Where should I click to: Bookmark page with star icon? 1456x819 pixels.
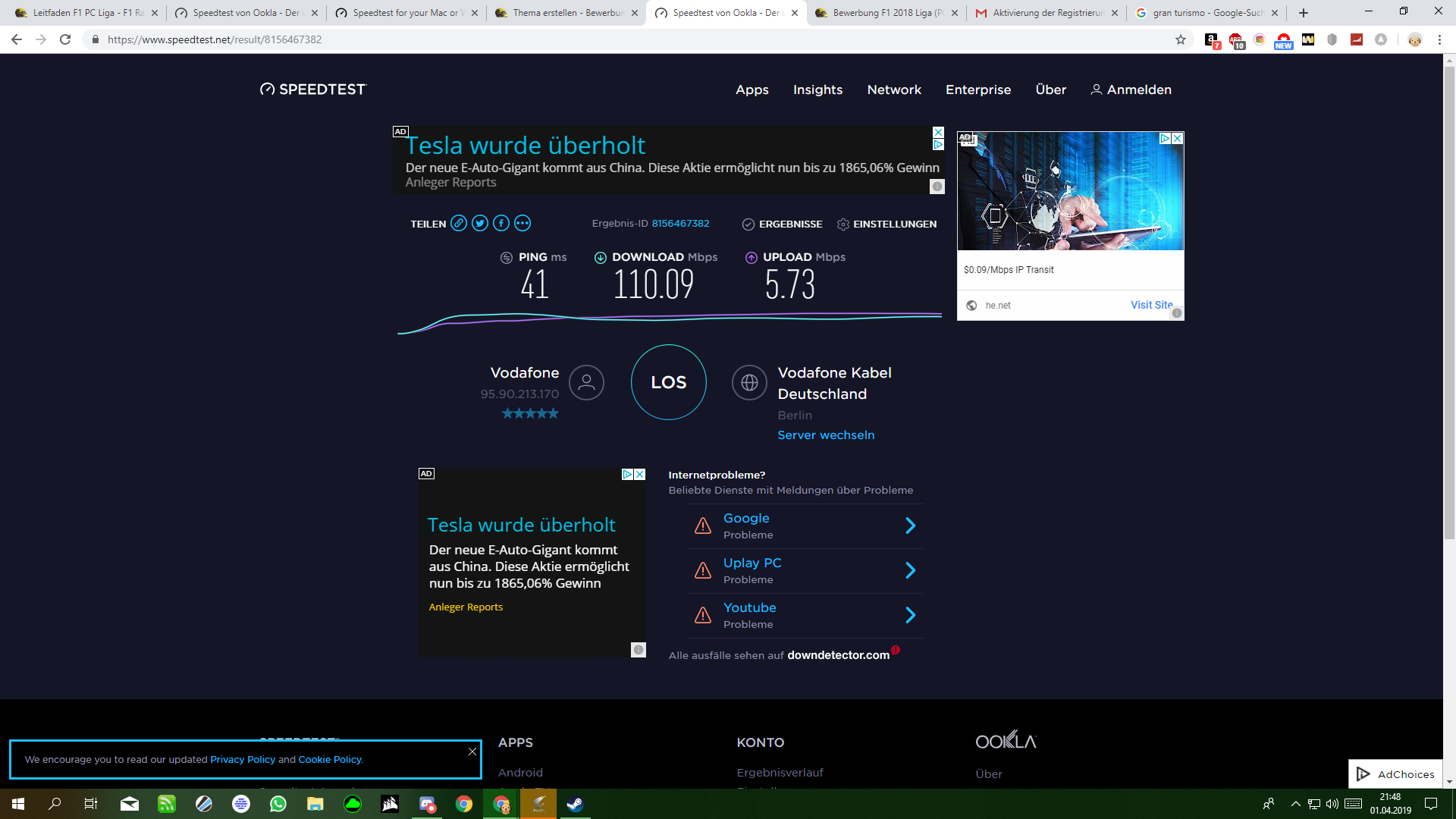pyautogui.click(x=1180, y=39)
